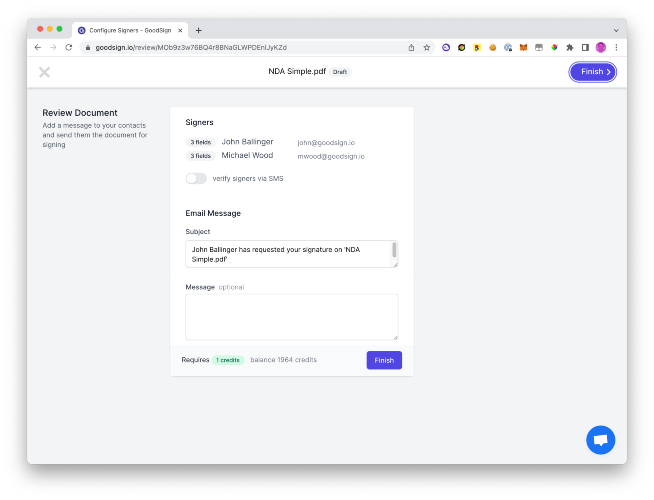Click the colorful pinwheel extension icon
Viewport: 654px width, 500px height.
[x=554, y=48]
